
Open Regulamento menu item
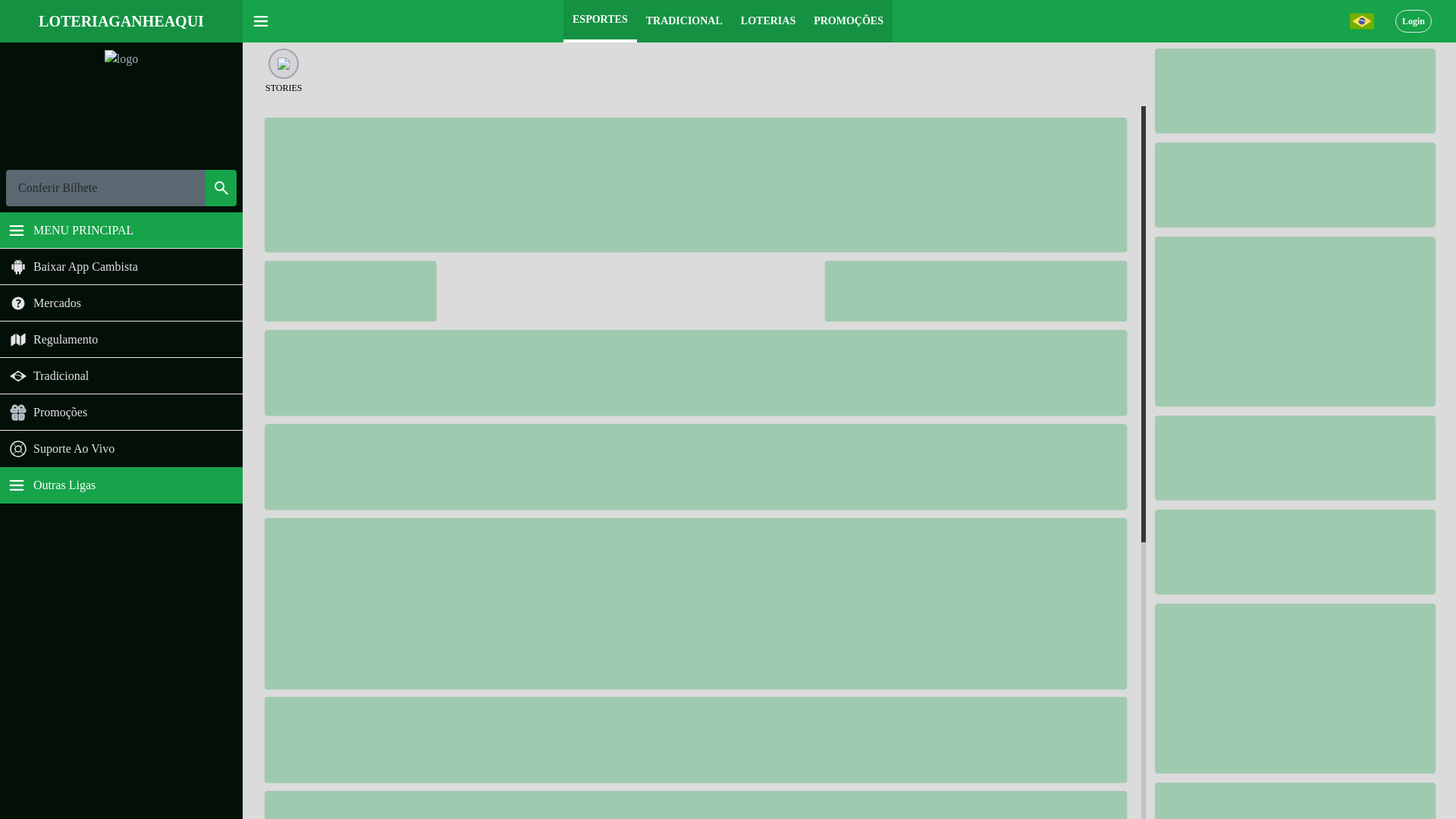pos(121,340)
